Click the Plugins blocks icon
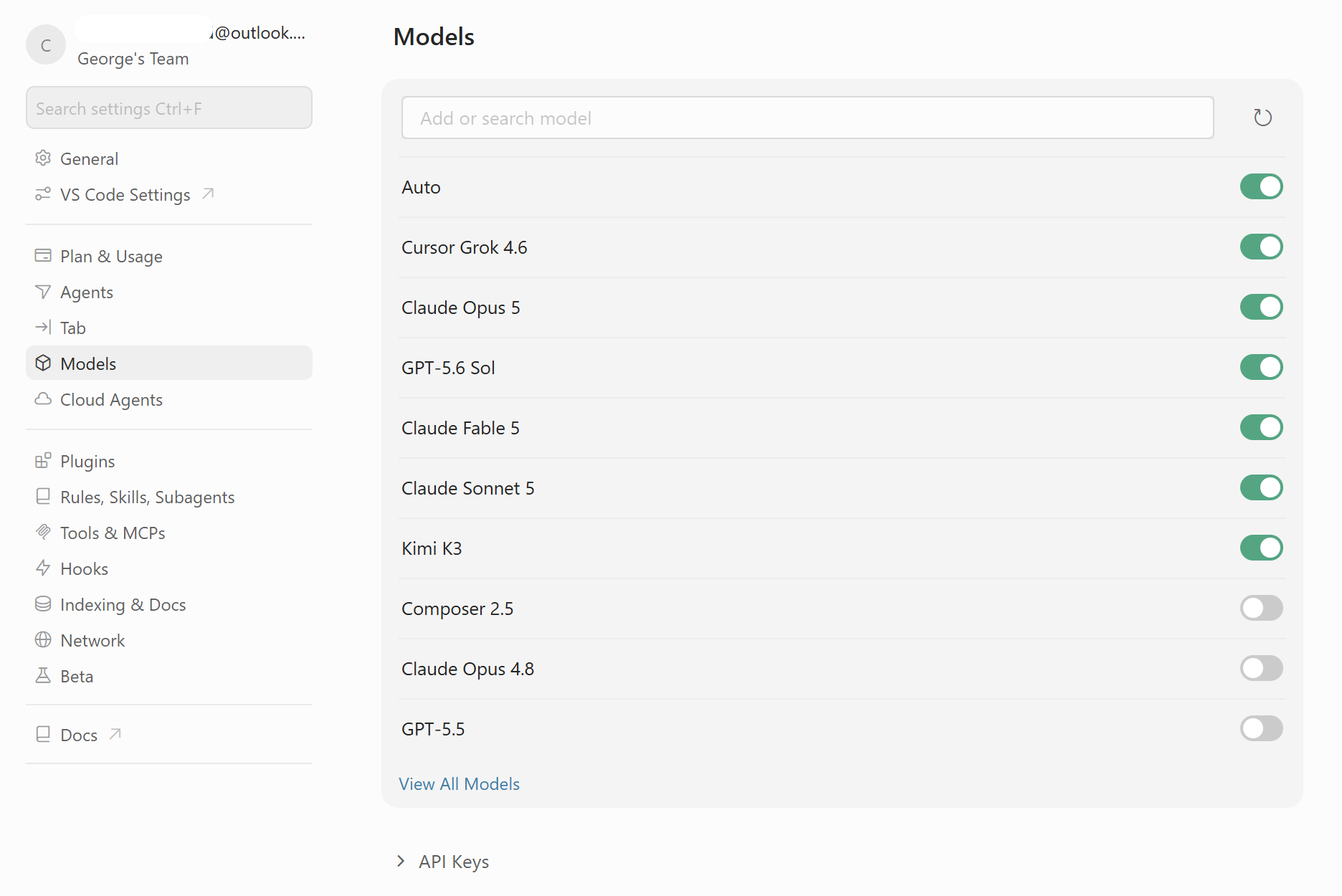Screen dimensions: 1342x896 pyautogui.click(x=43, y=461)
